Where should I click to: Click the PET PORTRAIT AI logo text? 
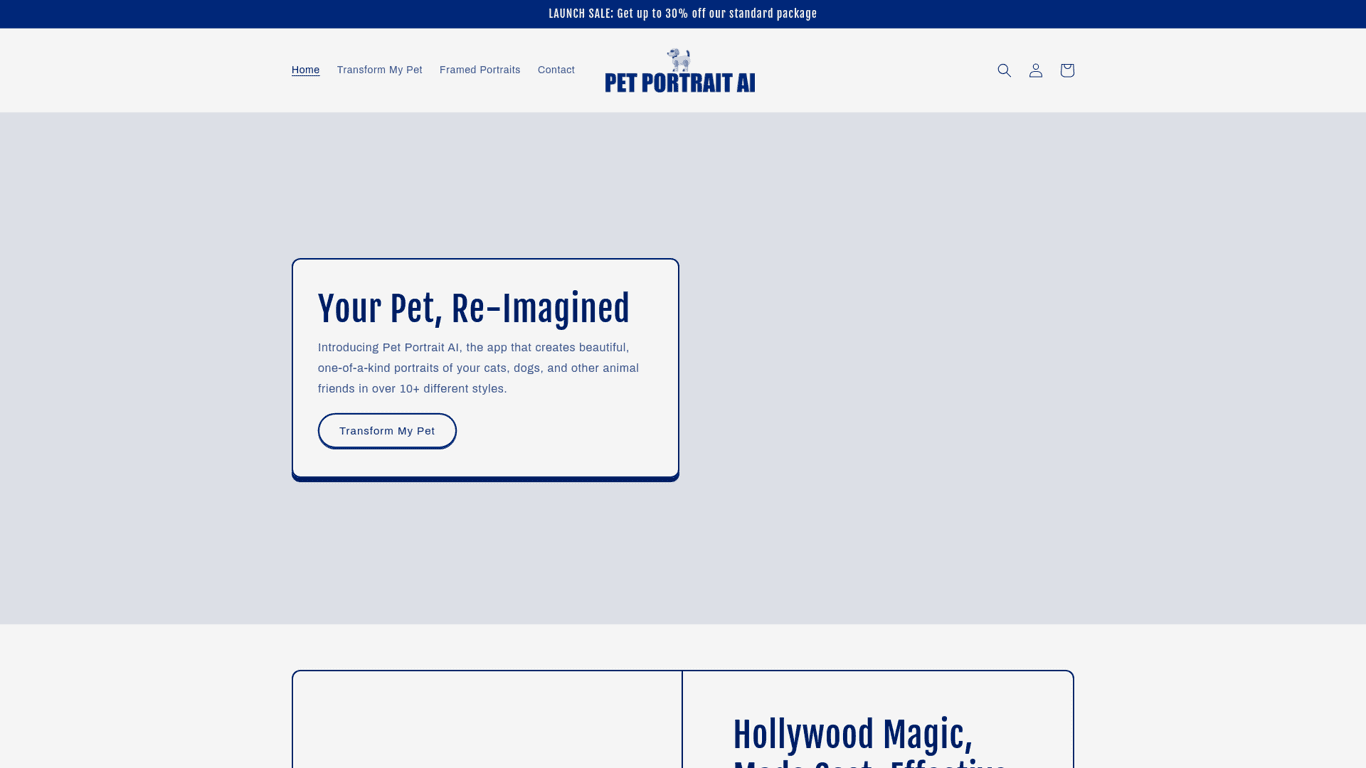click(x=680, y=83)
